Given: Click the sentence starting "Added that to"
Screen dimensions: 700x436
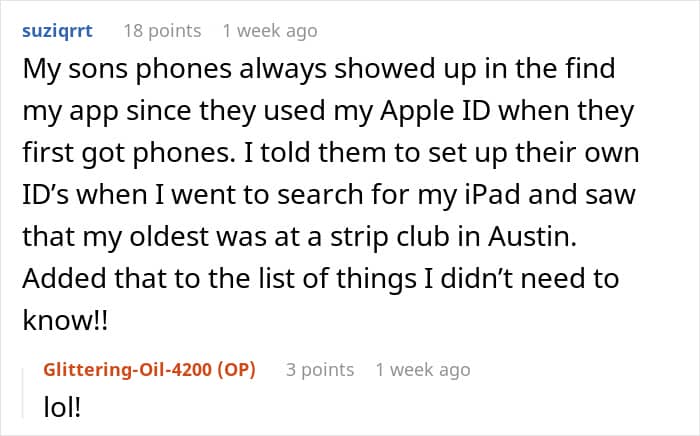Looking at the screenshot, I should 321,299.
